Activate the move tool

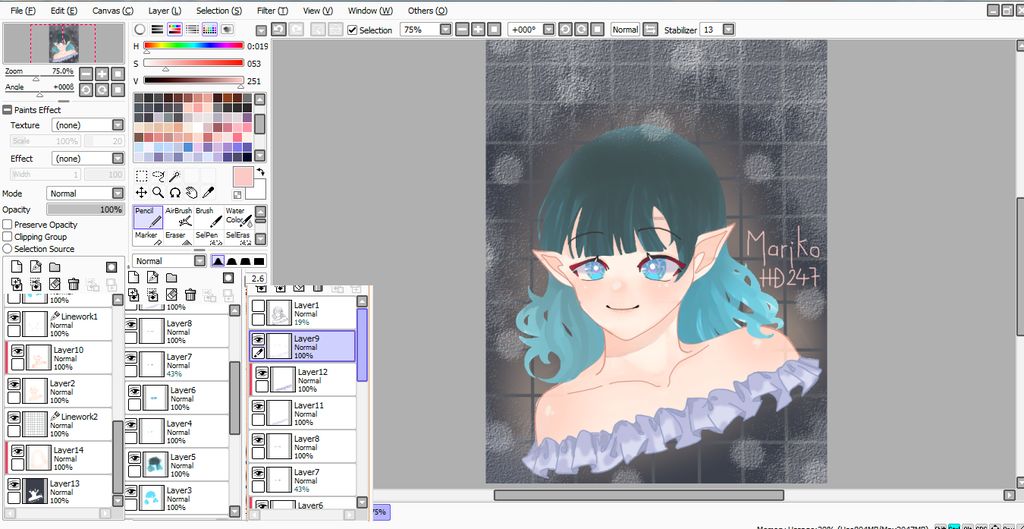point(141,192)
